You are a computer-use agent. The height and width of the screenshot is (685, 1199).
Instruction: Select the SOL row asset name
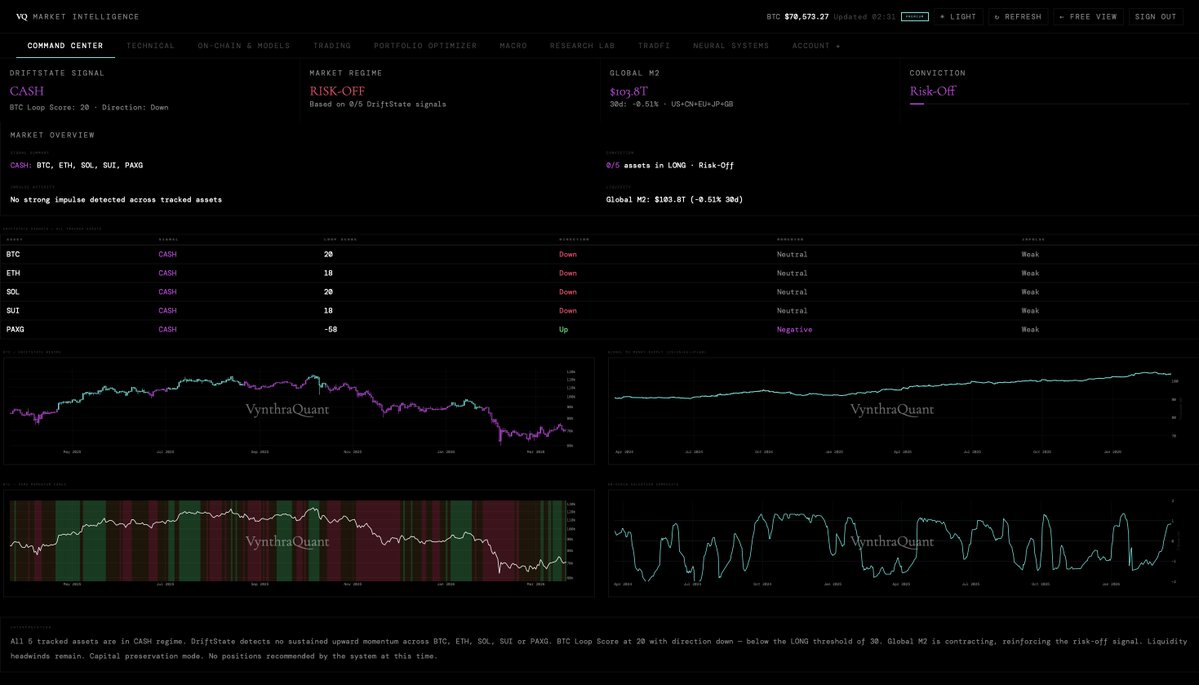(x=13, y=292)
